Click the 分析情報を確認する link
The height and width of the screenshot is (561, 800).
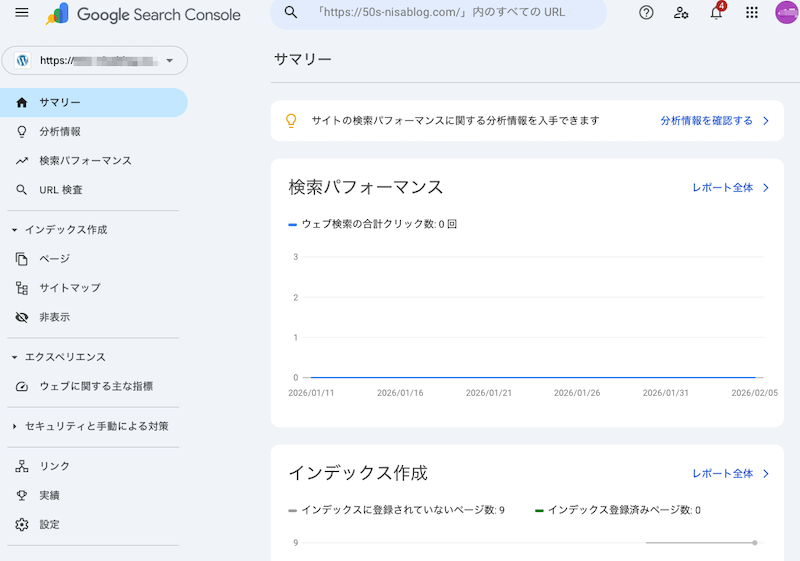(x=714, y=120)
